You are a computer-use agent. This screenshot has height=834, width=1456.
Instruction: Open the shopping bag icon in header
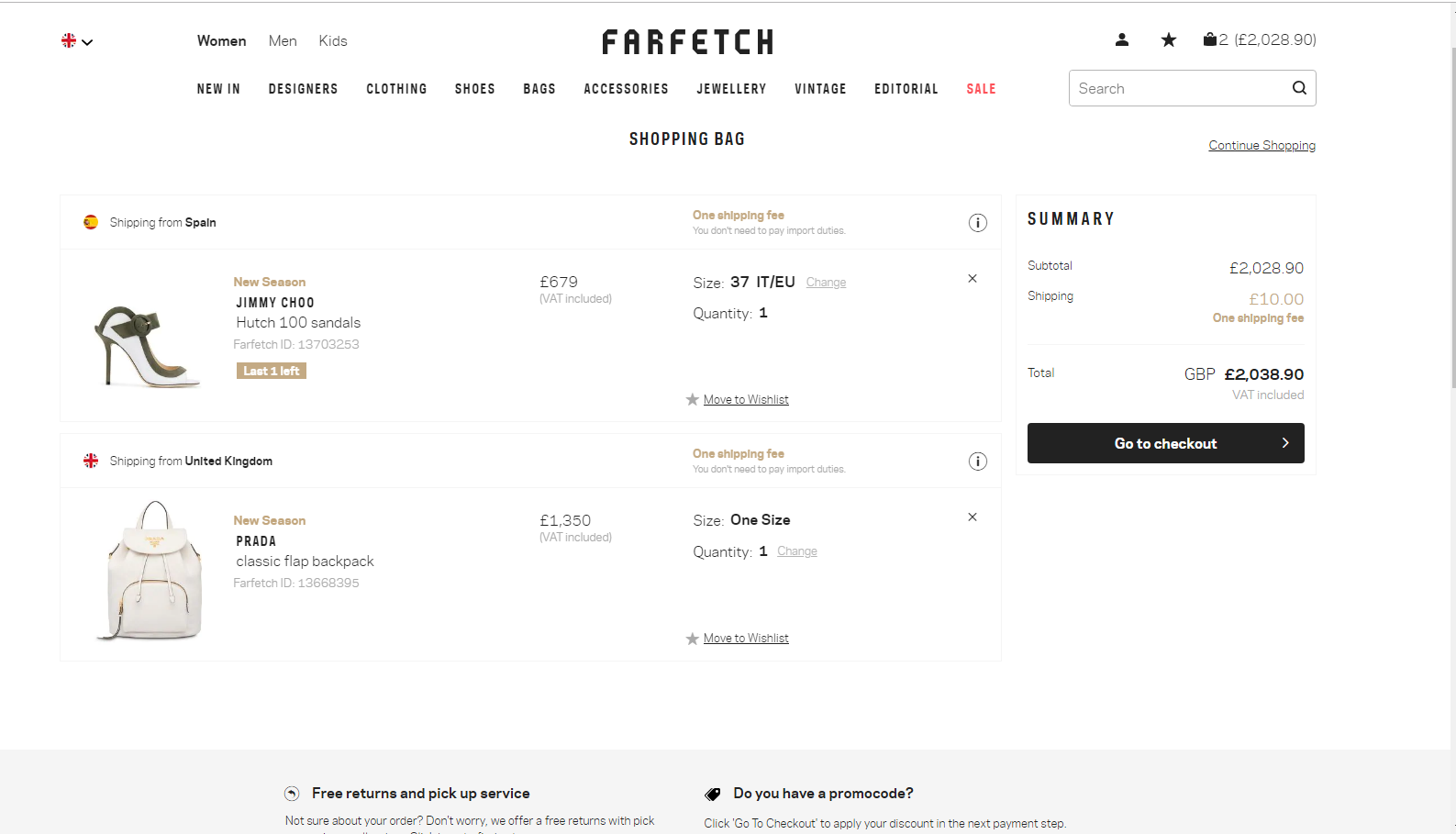point(1210,39)
